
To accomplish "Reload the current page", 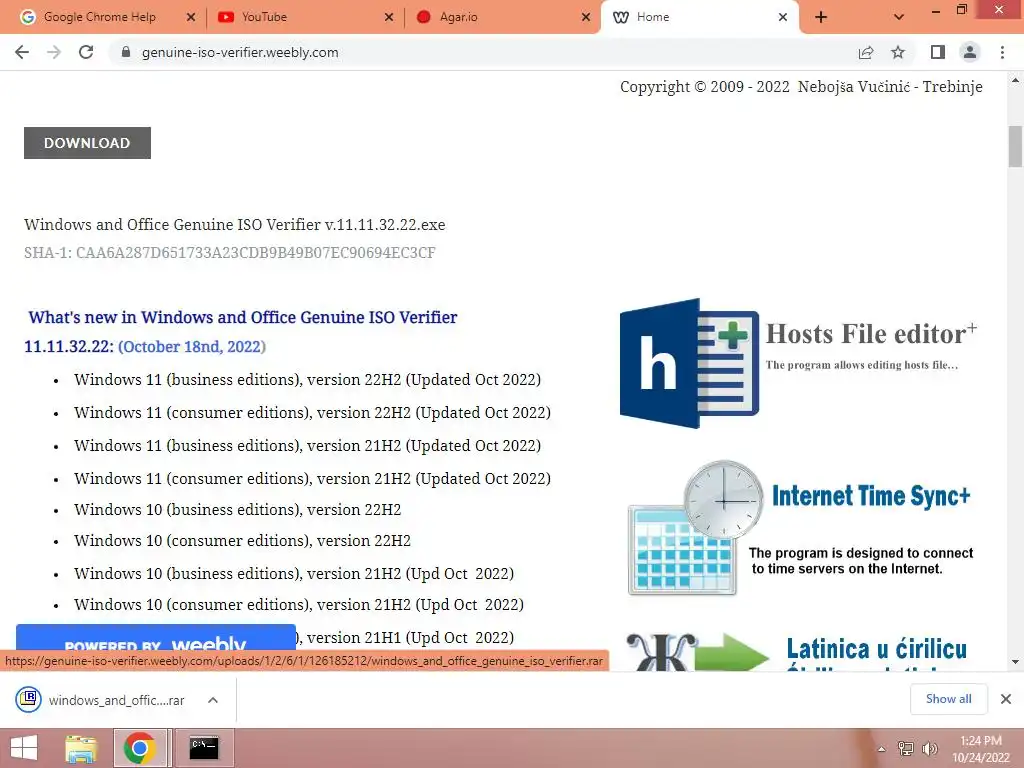I will [x=86, y=52].
